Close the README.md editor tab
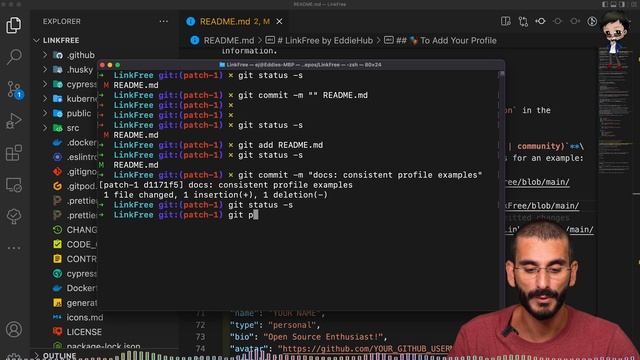The image size is (640, 360). click(279, 21)
